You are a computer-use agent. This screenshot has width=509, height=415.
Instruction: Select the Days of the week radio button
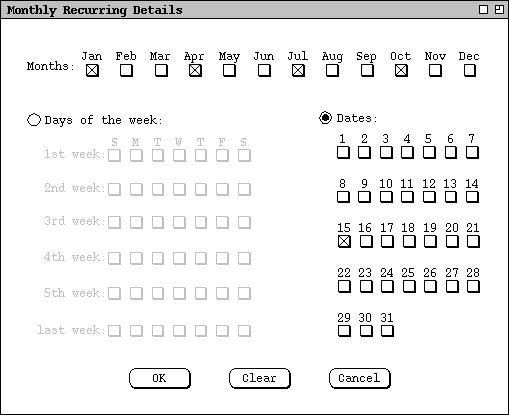(34, 120)
